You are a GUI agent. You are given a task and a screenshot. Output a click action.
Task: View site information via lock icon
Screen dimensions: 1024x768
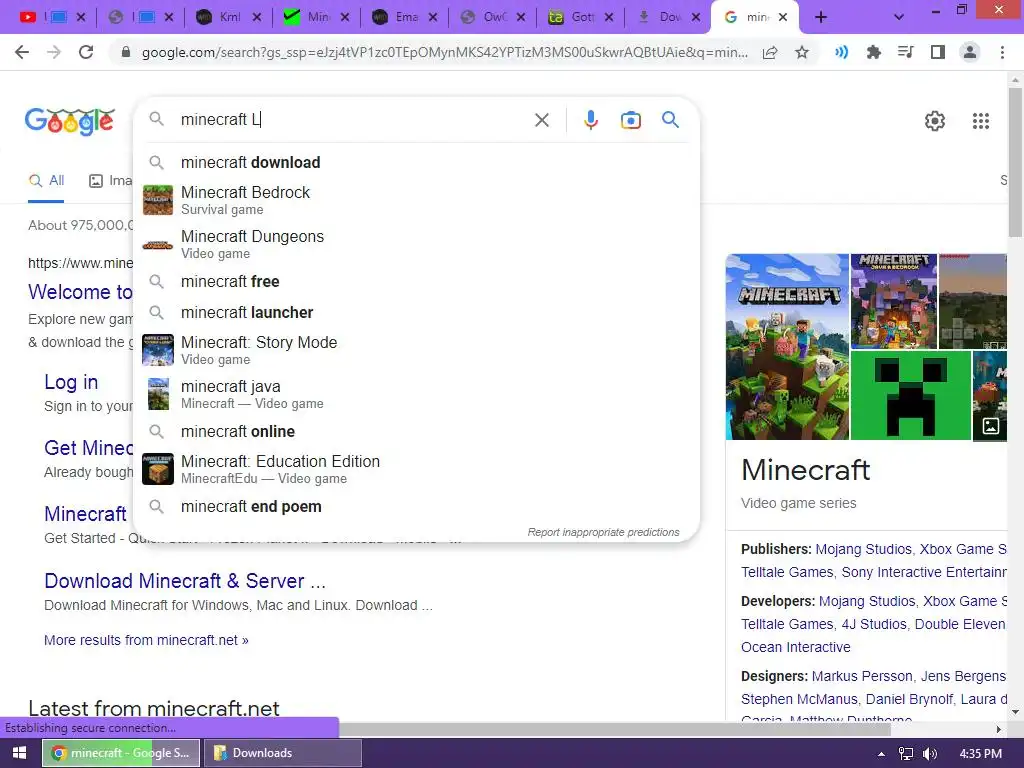[x=126, y=52]
